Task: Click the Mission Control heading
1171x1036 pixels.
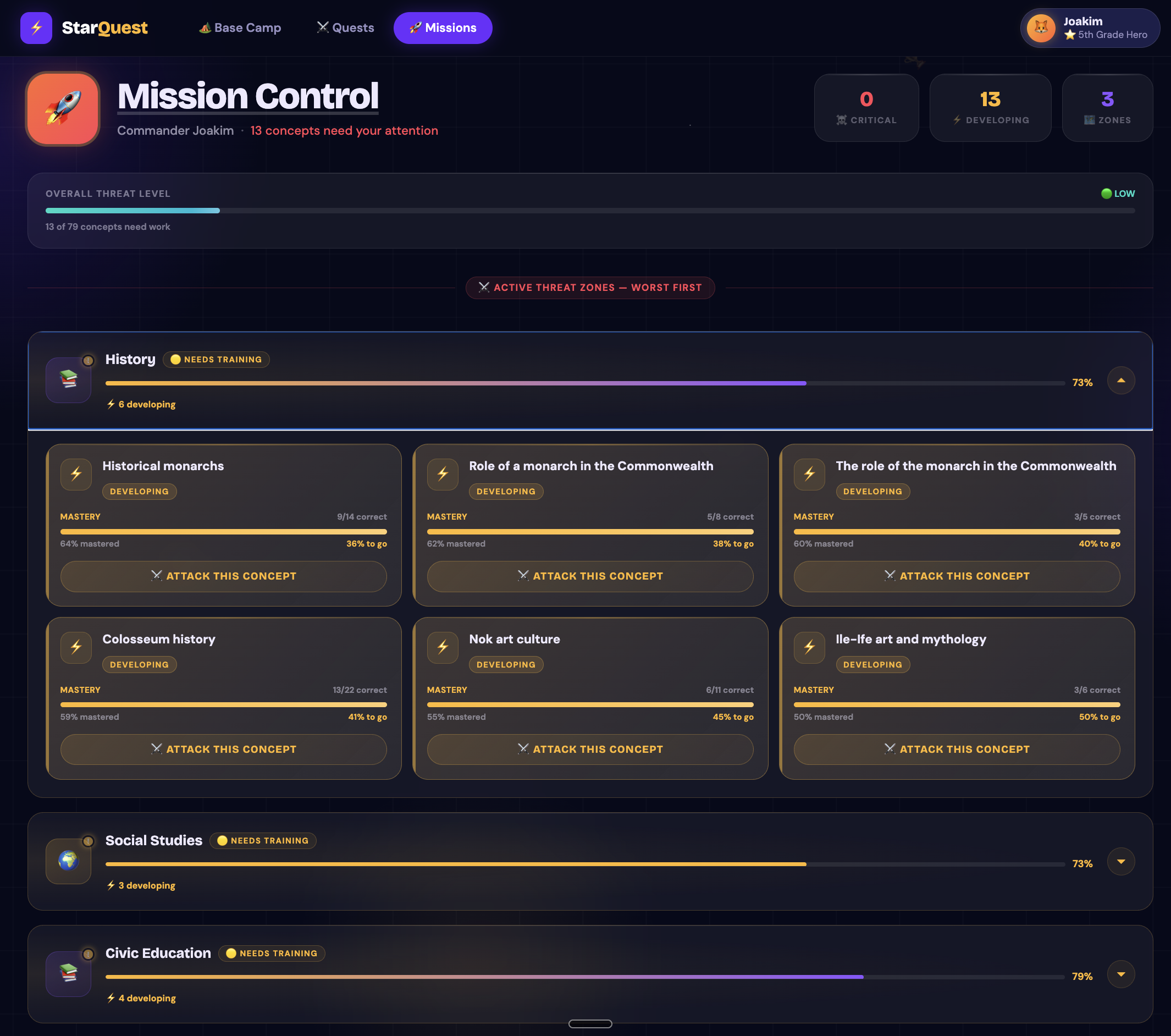Action: (248, 96)
